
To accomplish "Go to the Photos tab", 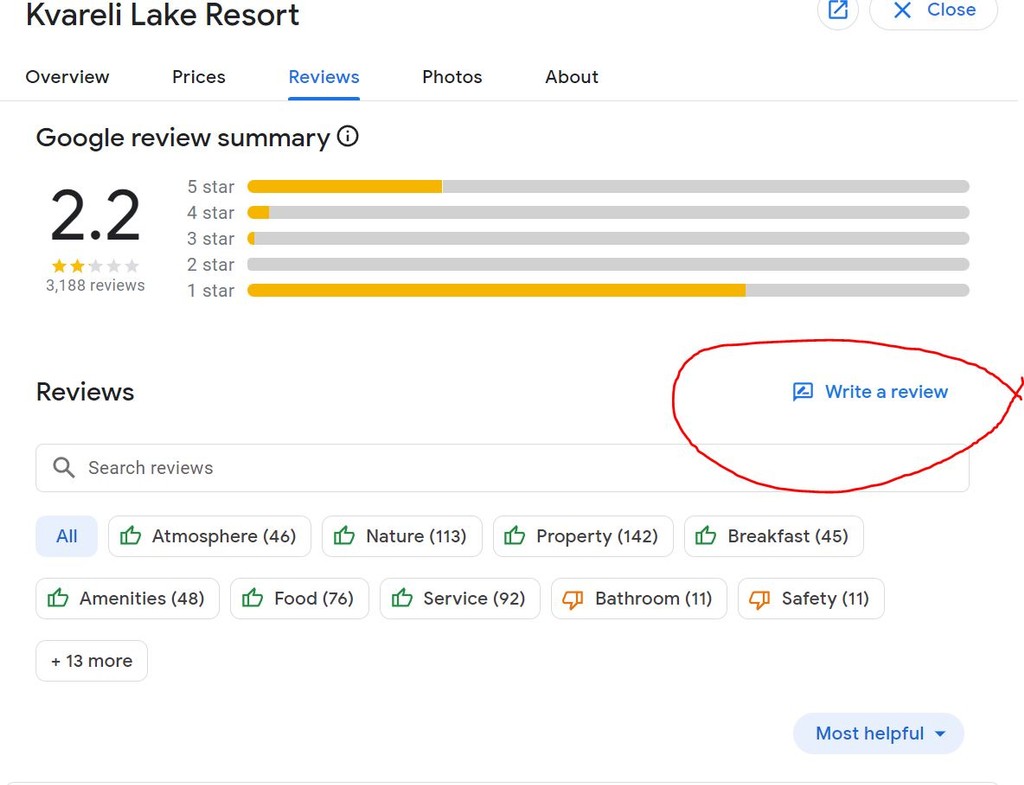I will click(x=452, y=77).
